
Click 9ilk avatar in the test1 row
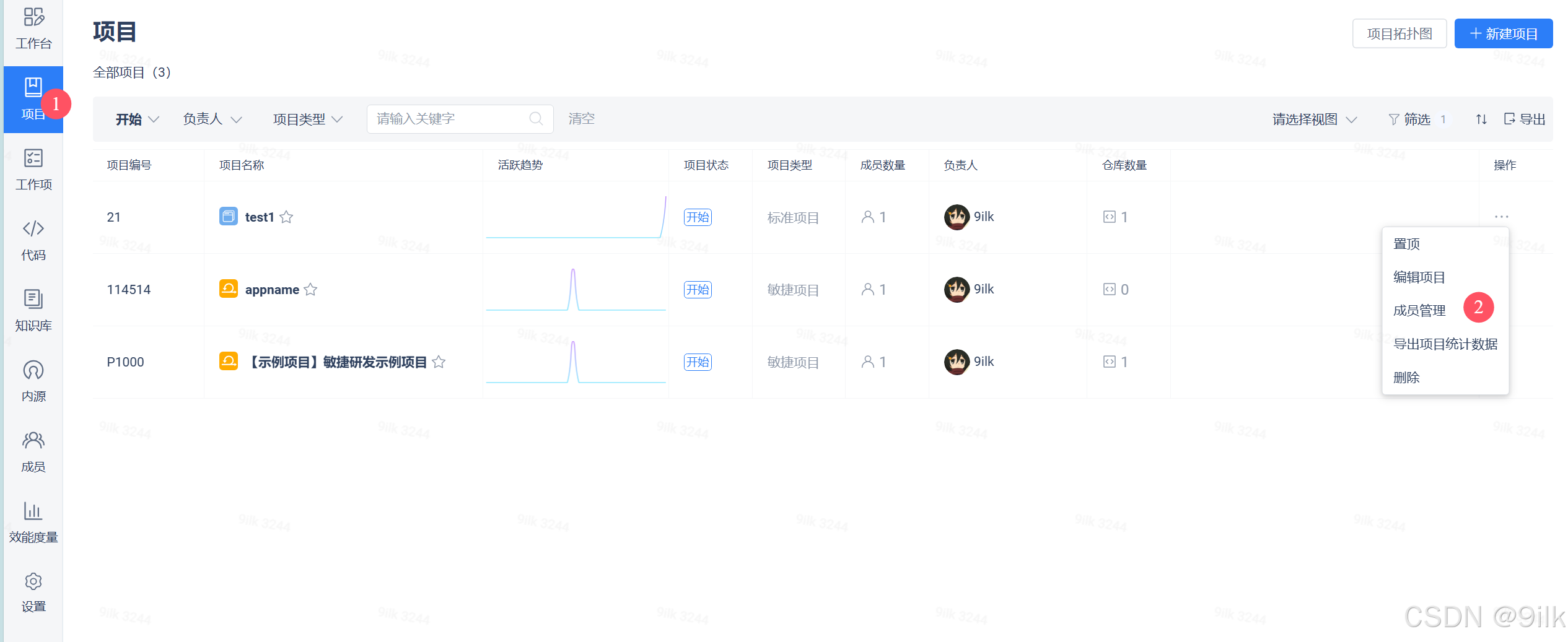tap(957, 217)
